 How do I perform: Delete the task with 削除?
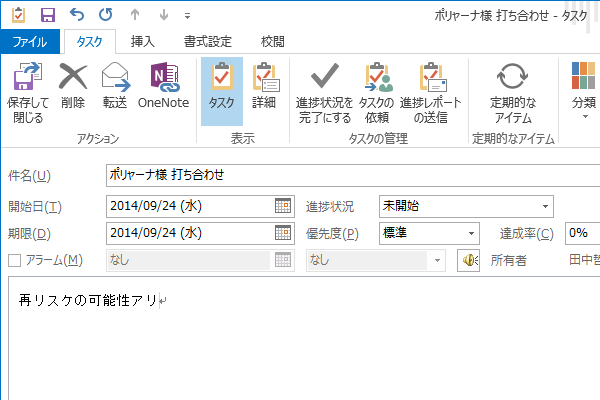[73, 85]
